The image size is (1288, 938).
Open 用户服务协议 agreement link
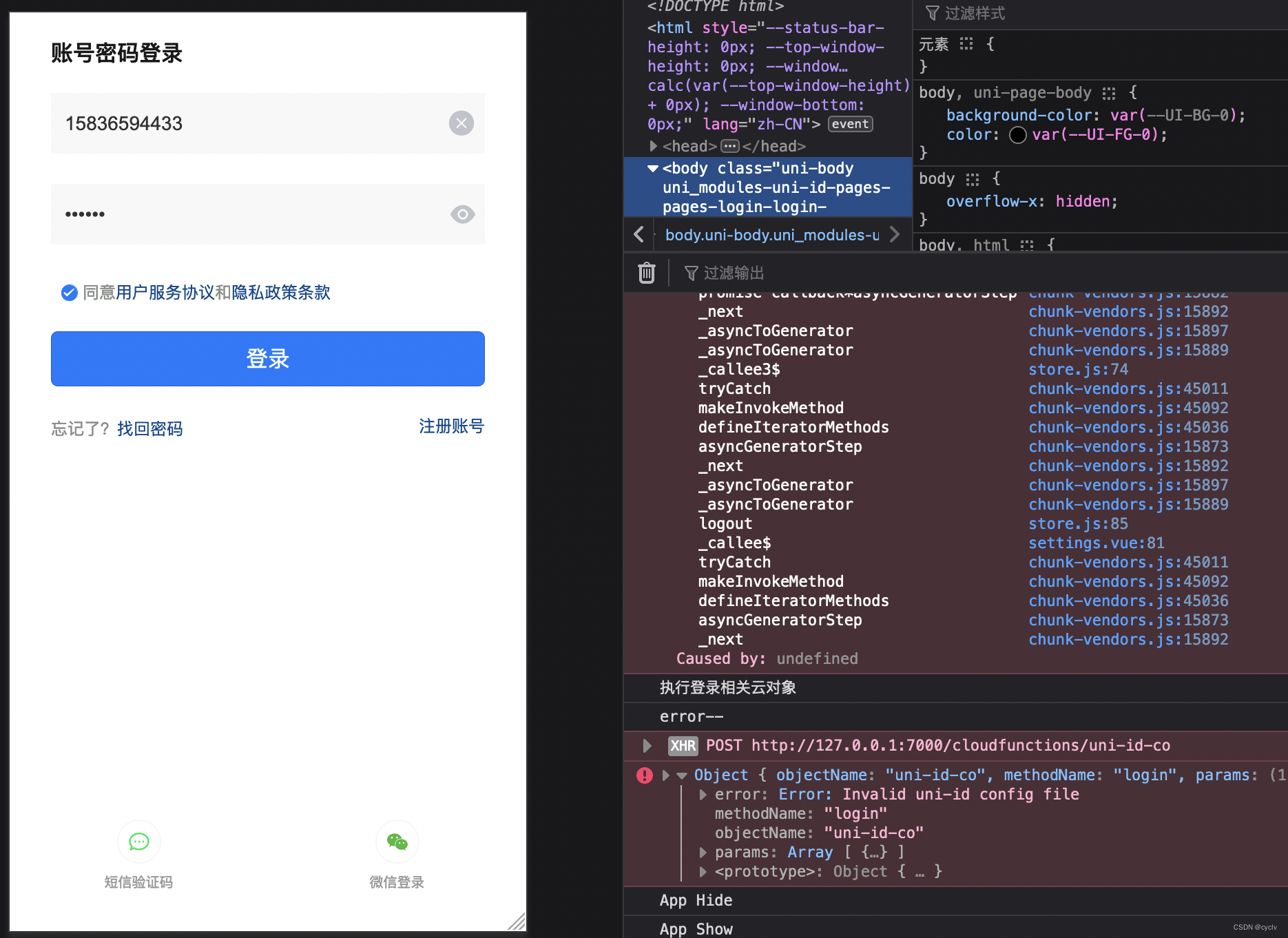[165, 293]
